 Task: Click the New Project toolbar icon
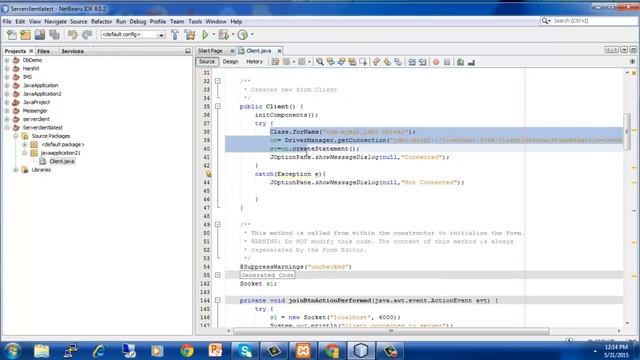click(x=25, y=35)
